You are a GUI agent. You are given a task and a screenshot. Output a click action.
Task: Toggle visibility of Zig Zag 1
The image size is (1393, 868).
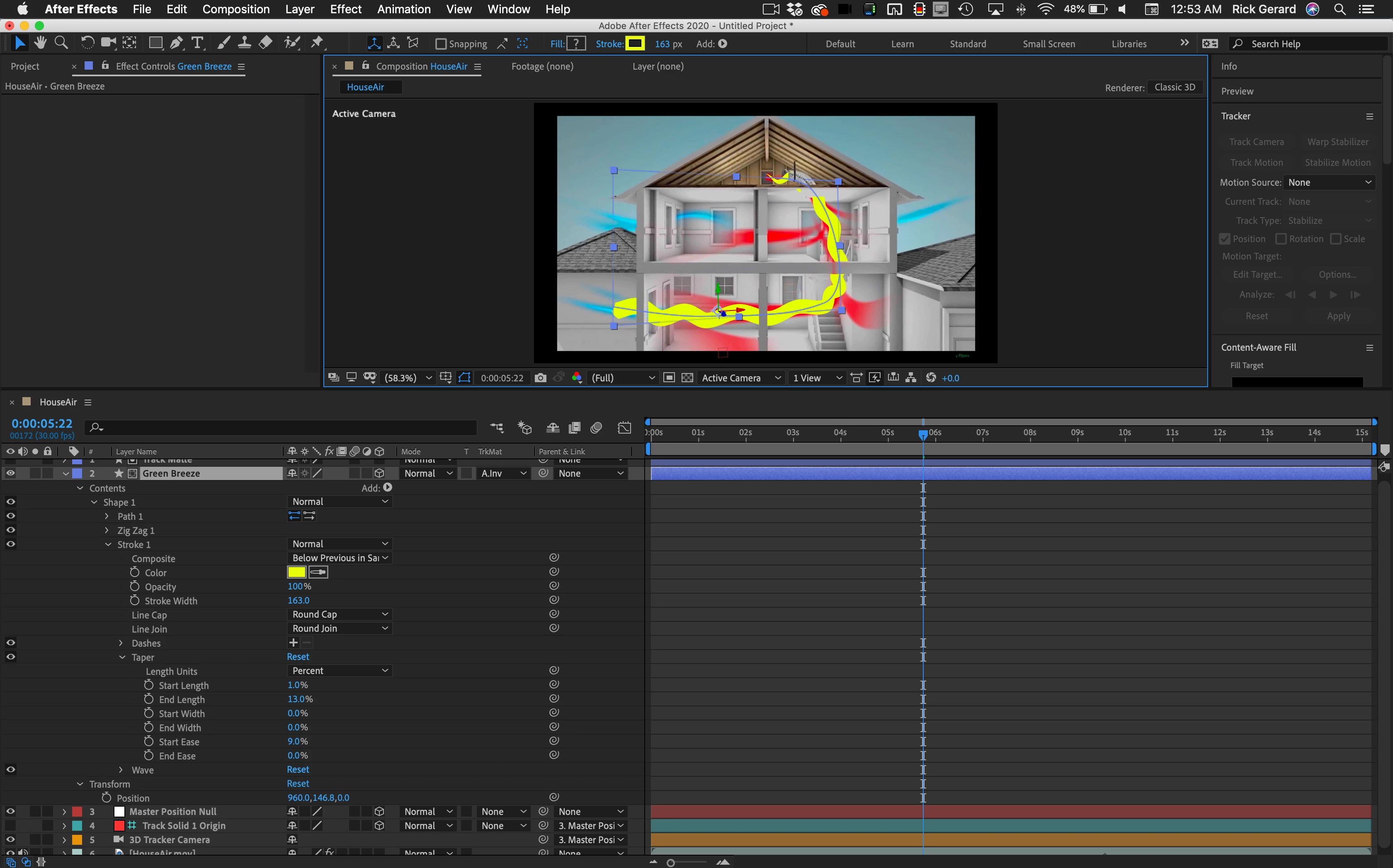coord(10,530)
